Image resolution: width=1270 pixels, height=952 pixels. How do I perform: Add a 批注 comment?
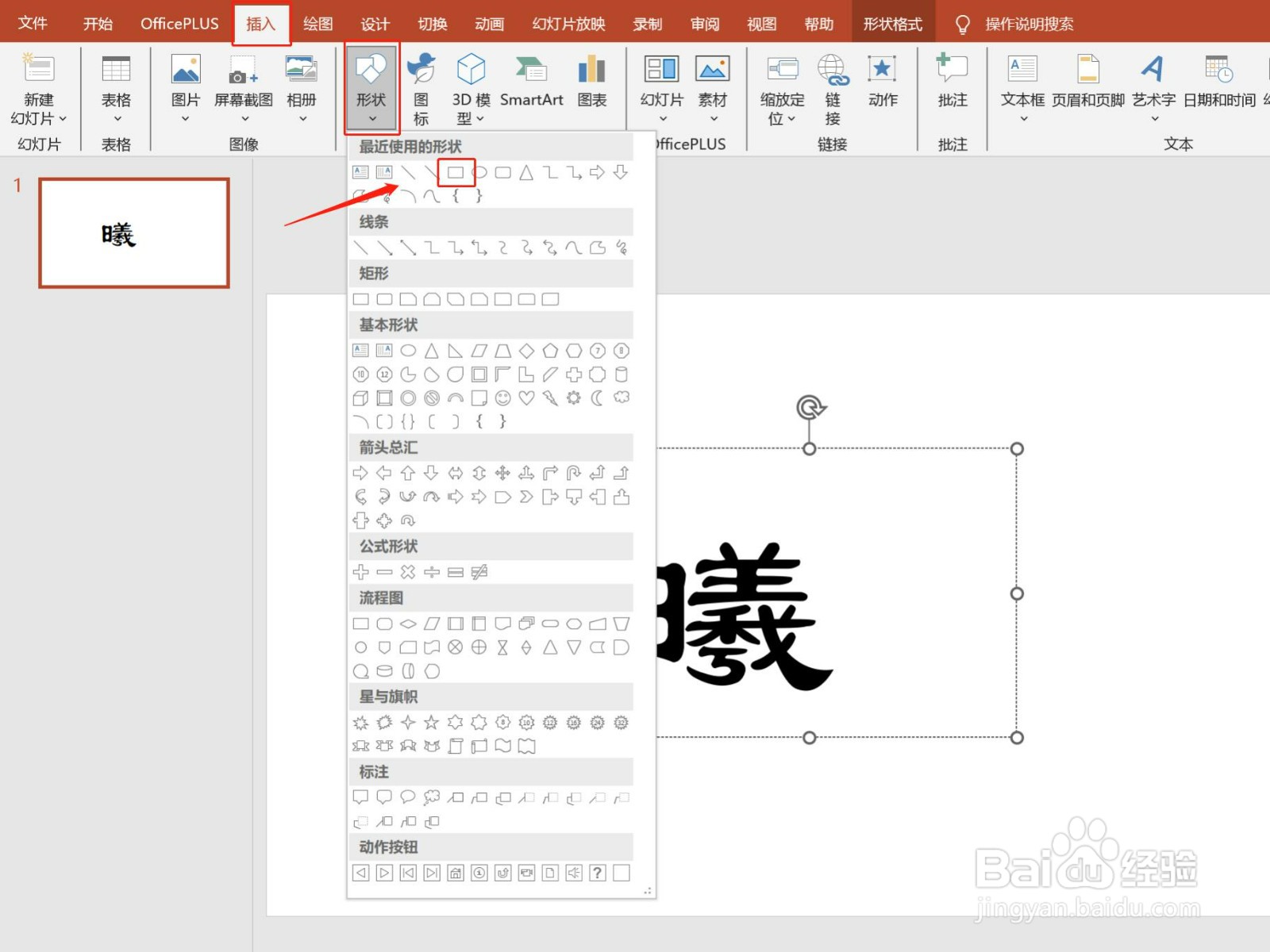coord(952,79)
